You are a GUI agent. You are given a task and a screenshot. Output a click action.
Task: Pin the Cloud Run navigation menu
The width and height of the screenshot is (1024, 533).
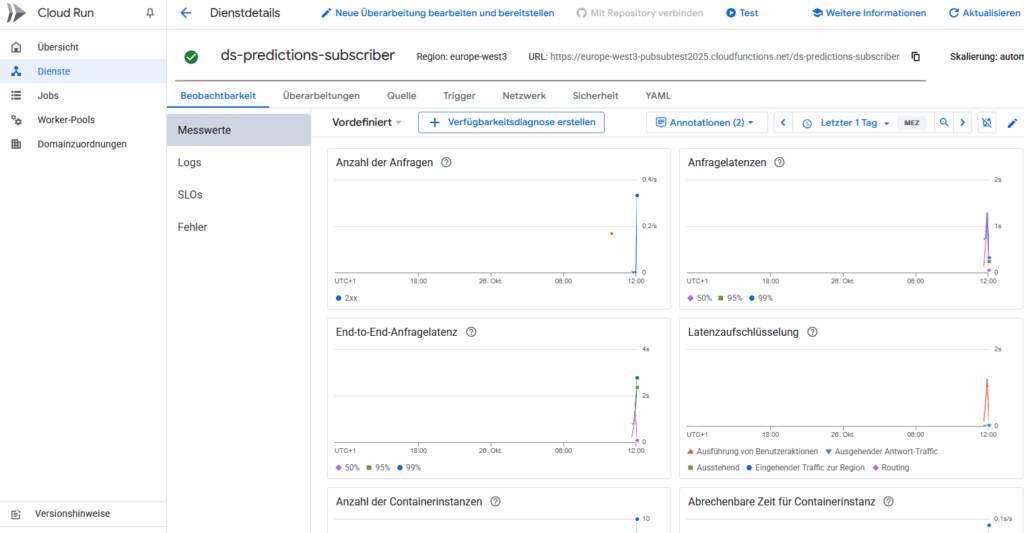150,13
